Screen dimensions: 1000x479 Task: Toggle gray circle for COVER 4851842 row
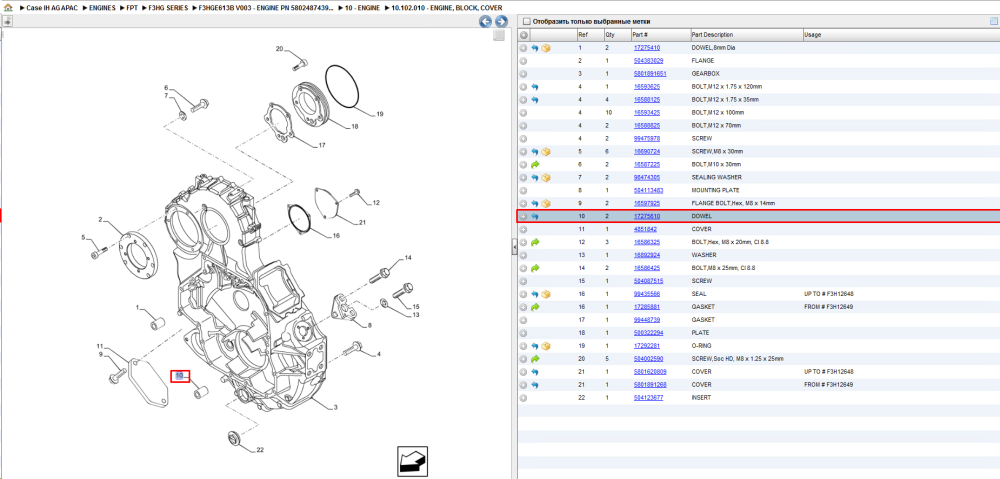pos(523,229)
